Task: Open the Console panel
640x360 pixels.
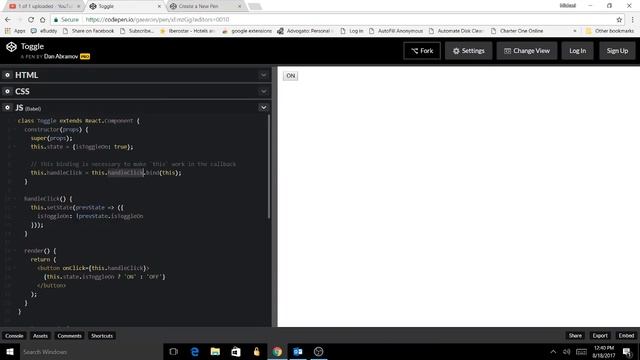Action: [14, 336]
